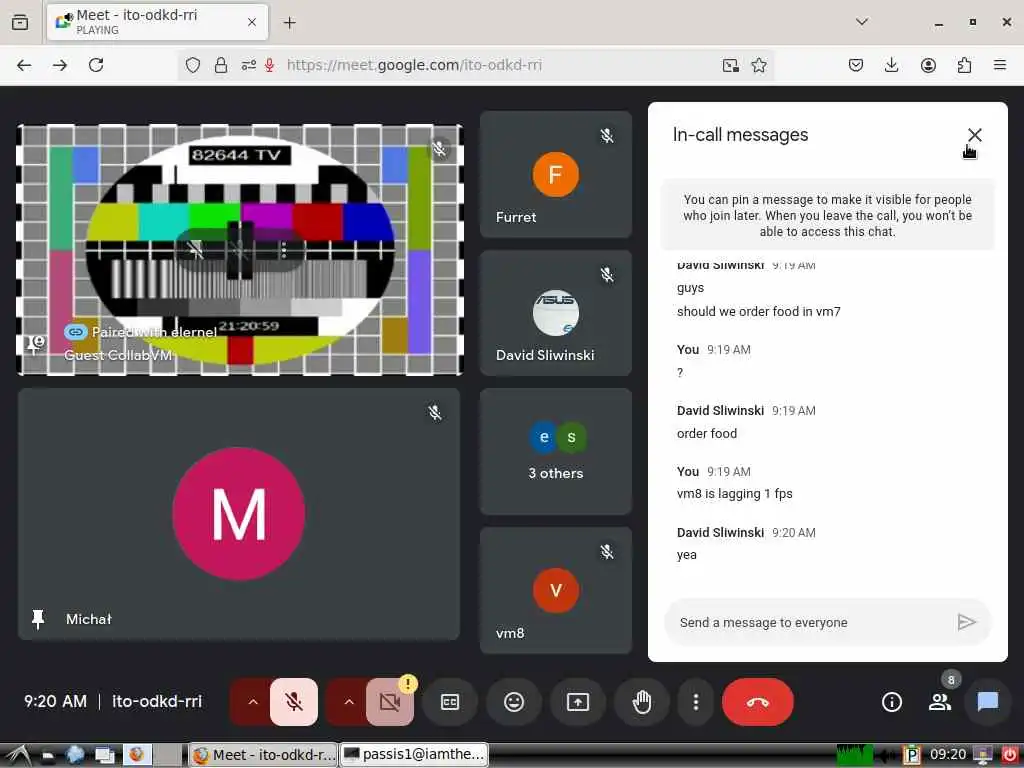The height and width of the screenshot is (768, 1024).
Task: Open a new tab with the plus button
Action: [289, 22]
